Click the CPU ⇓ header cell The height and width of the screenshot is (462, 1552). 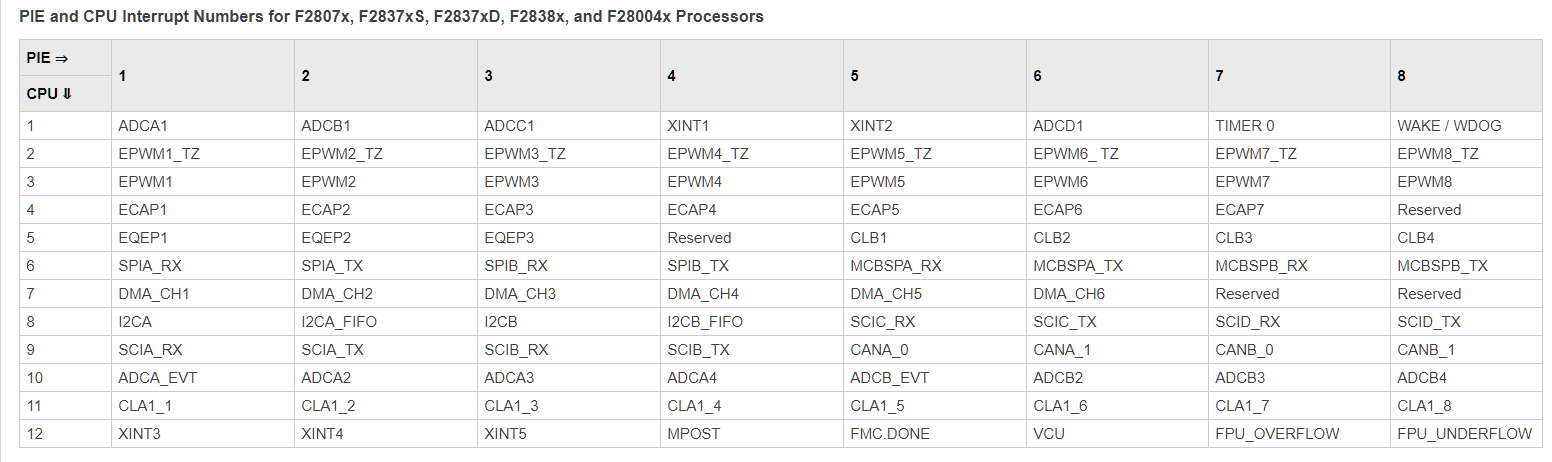click(x=49, y=94)
